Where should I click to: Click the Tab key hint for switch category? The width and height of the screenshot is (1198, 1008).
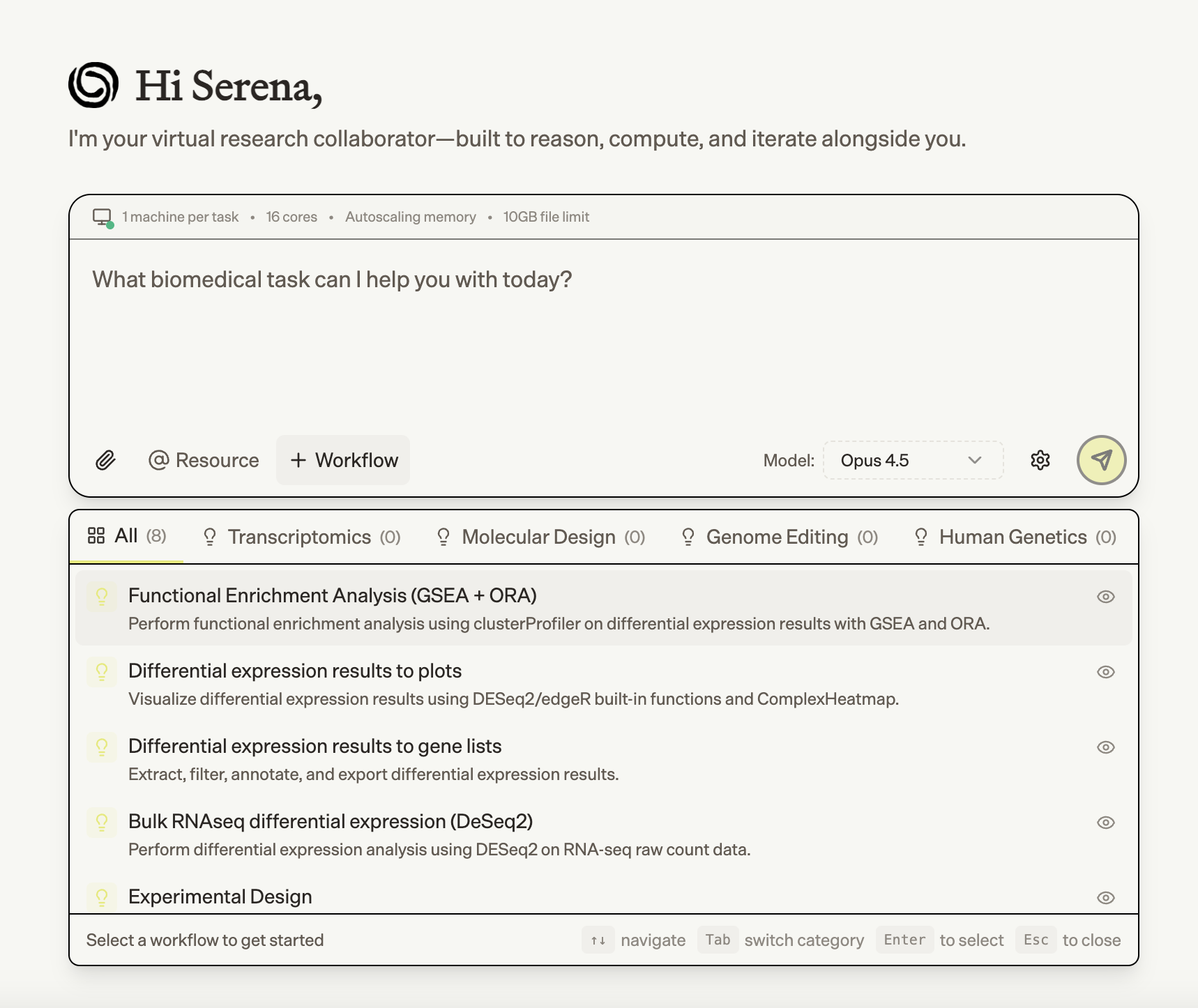(718, 940)
